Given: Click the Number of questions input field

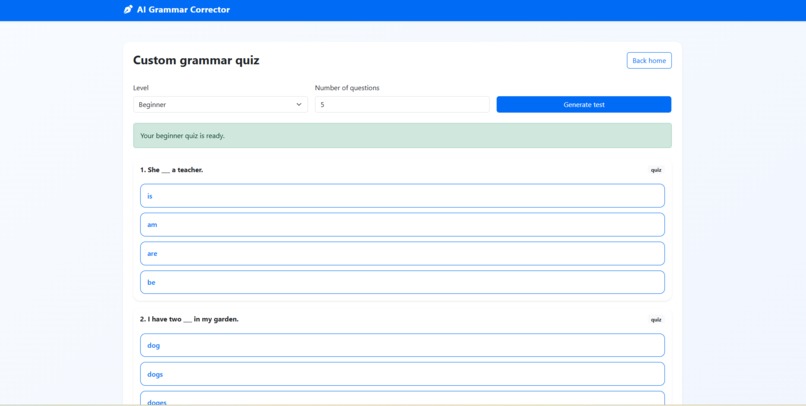Looking at the screenshot, I should coord(402,104).
